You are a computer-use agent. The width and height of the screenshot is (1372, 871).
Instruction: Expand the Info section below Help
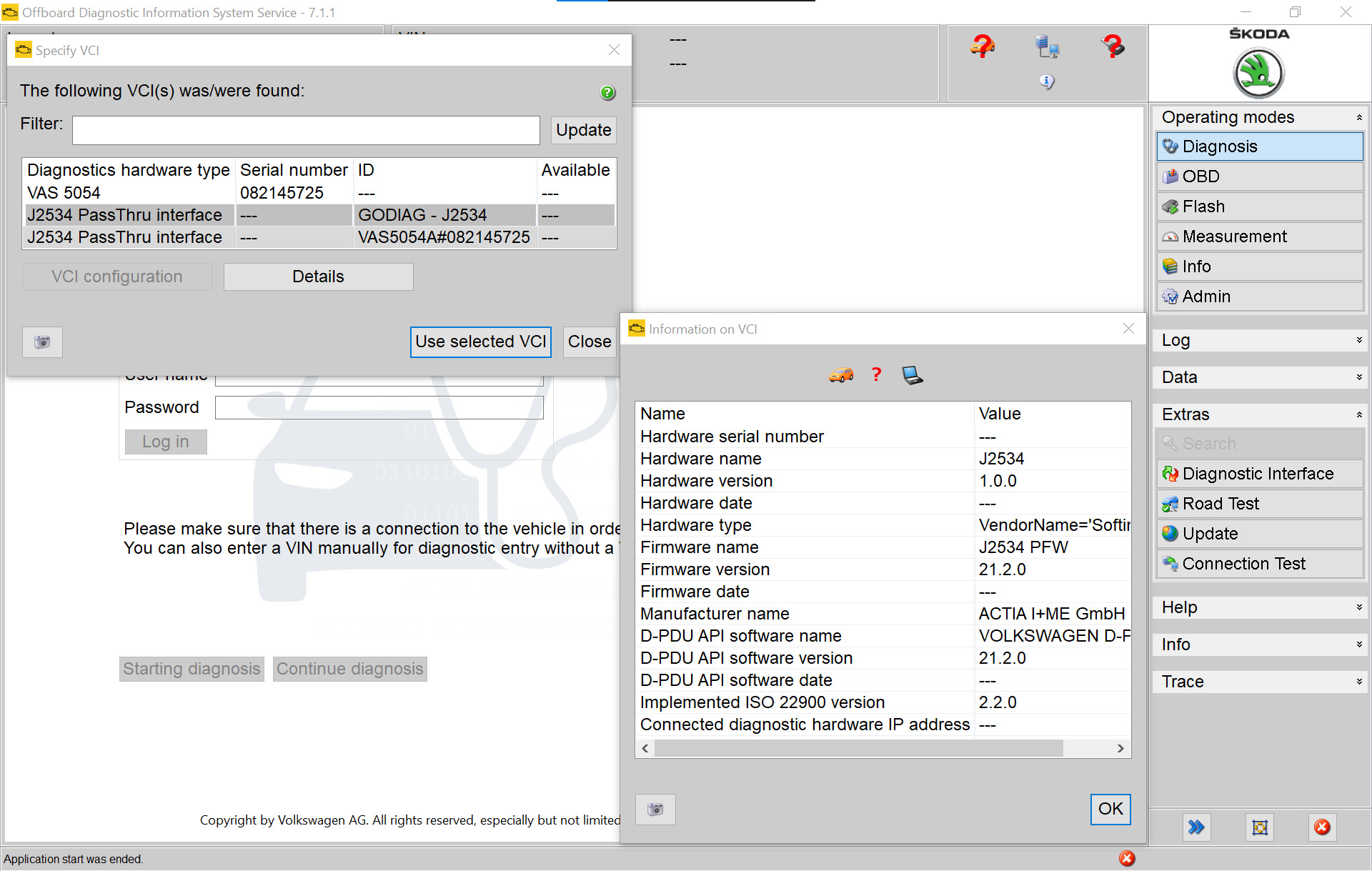pos(1260,644)
